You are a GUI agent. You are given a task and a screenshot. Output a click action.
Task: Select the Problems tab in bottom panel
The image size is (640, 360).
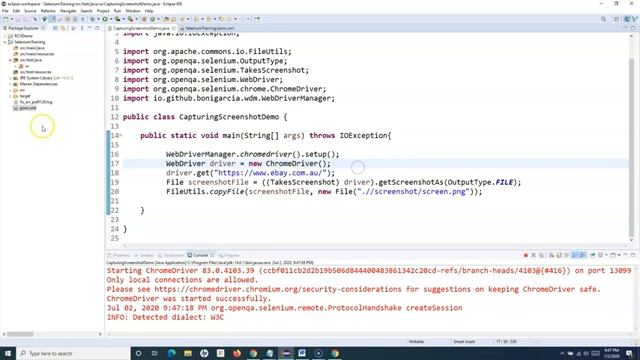119,255
